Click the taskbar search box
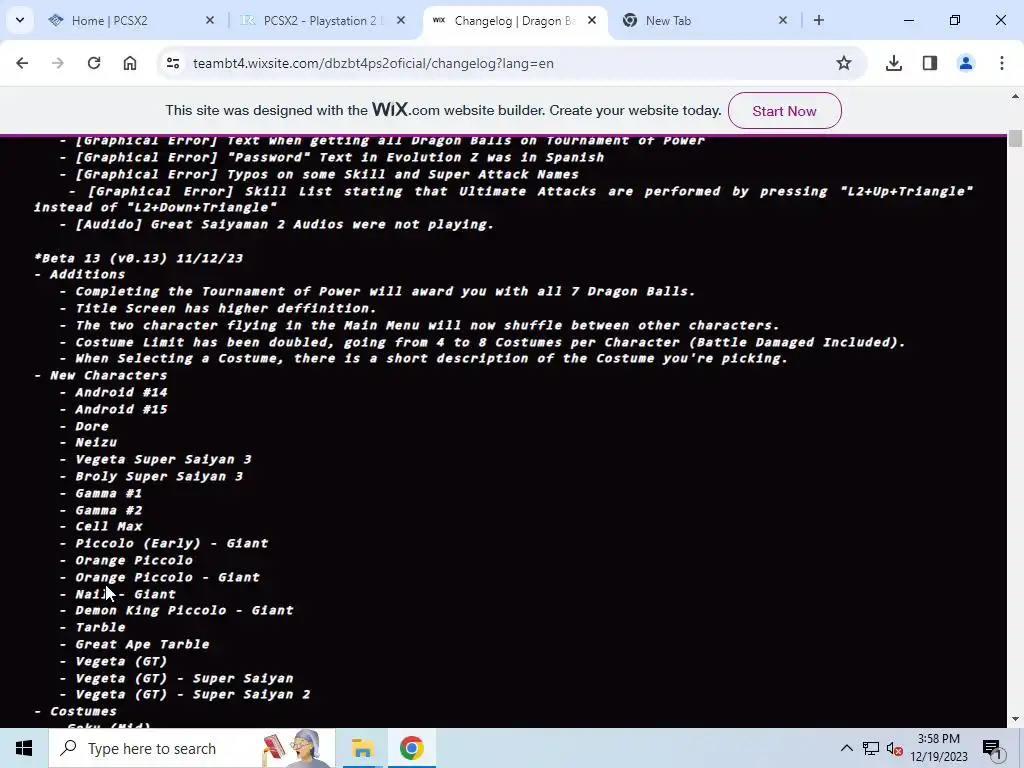The width and height of the screenshot is (1024, 768). [192, 748]
